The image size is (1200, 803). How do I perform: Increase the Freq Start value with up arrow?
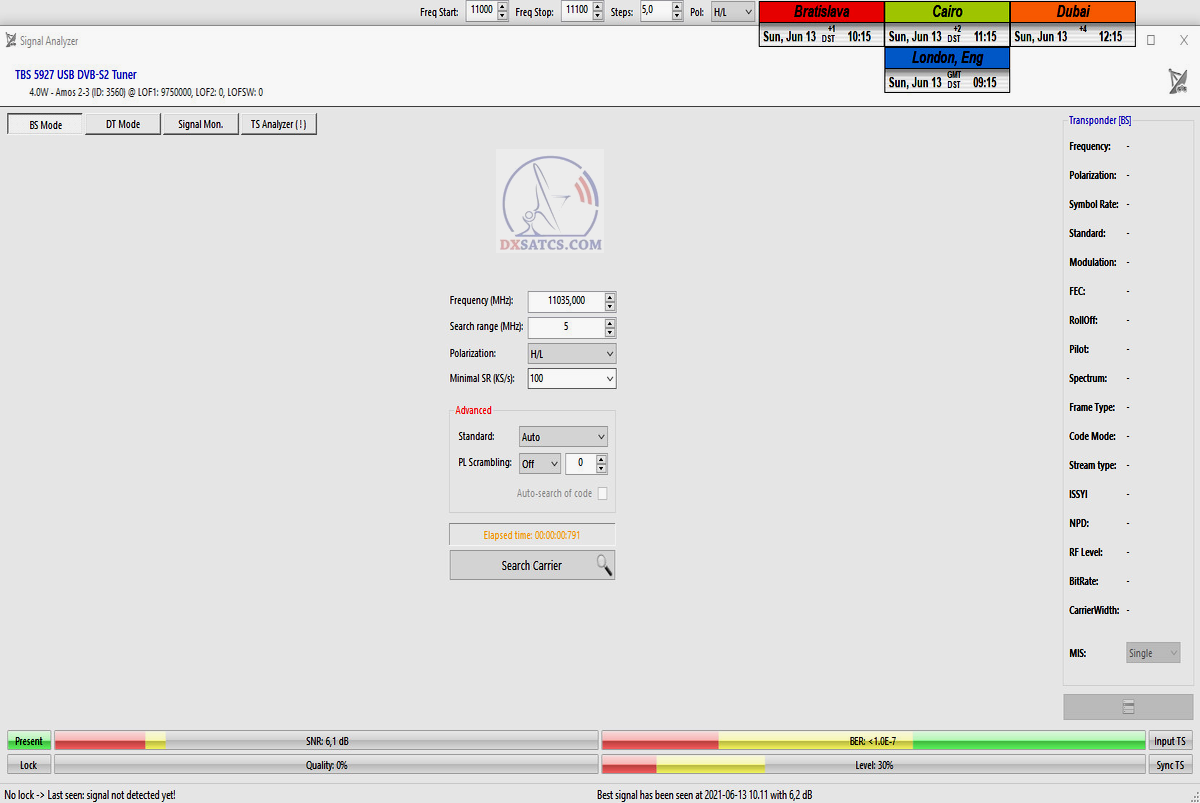coord(502,7)
